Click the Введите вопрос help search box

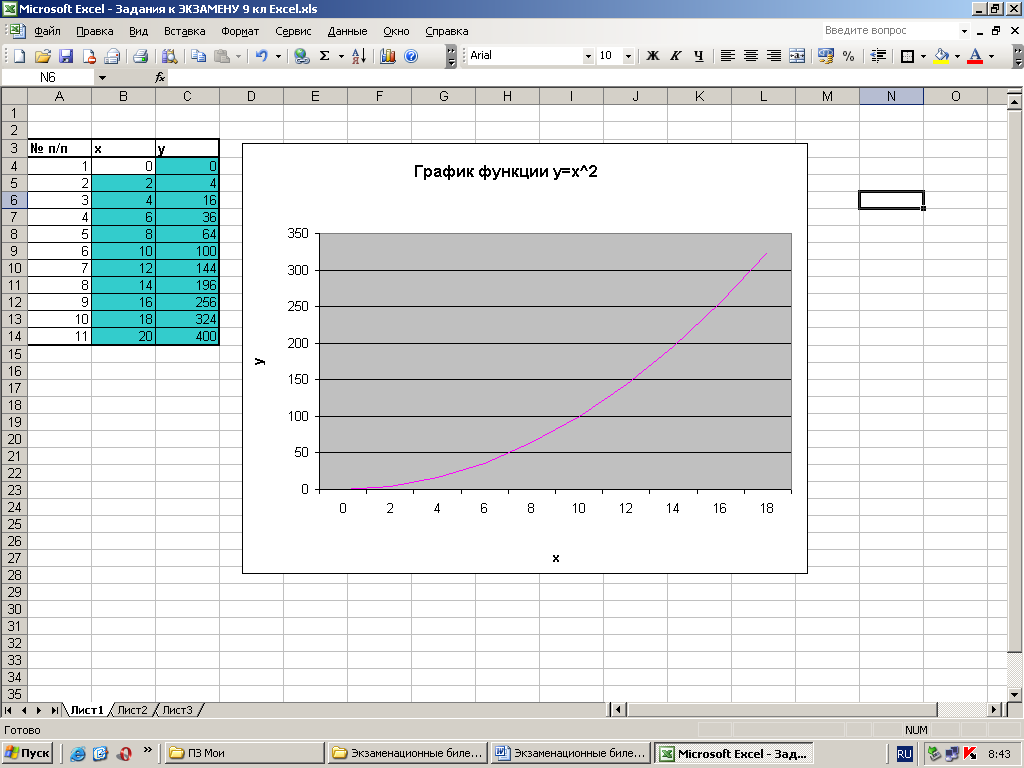pos(889,31)
